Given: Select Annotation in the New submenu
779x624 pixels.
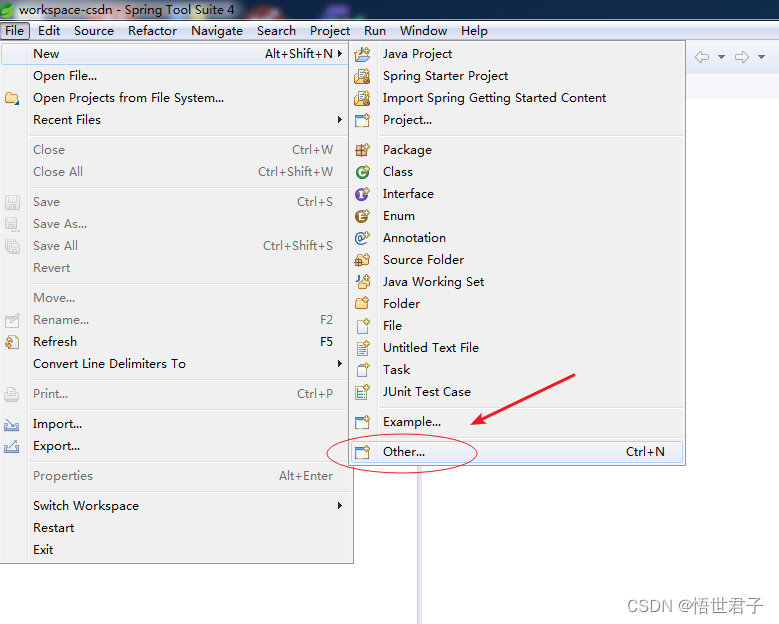Looking at the screenshot, I should point(517,237).
